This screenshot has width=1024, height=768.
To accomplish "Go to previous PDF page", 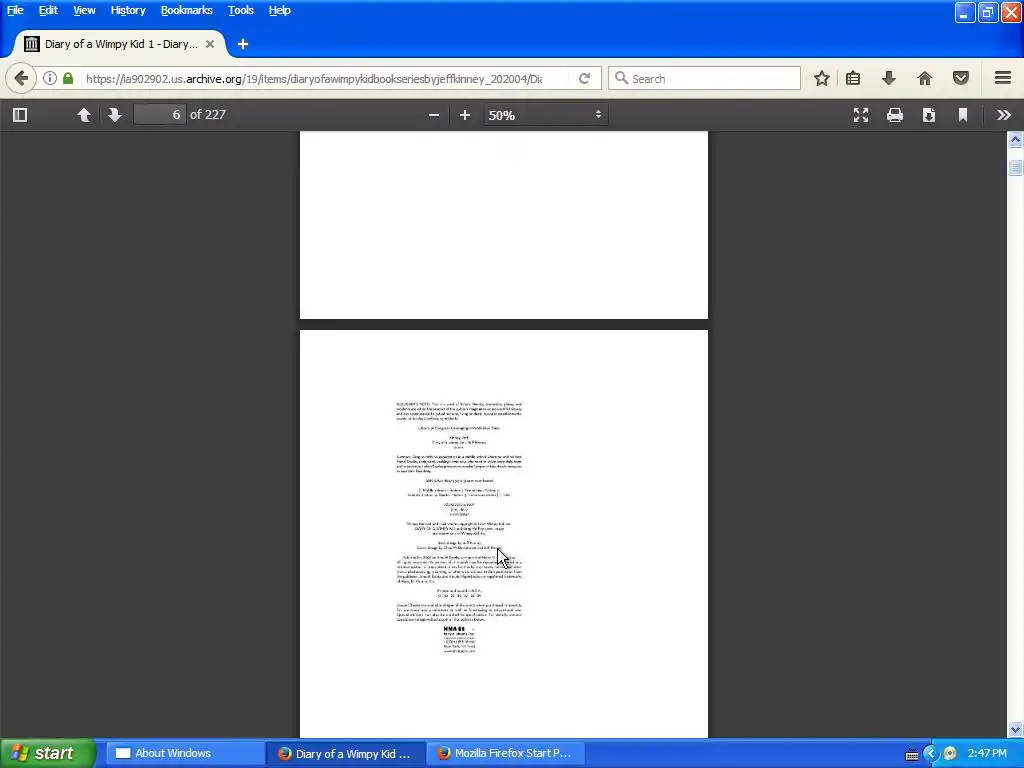I will coord(84,115).
